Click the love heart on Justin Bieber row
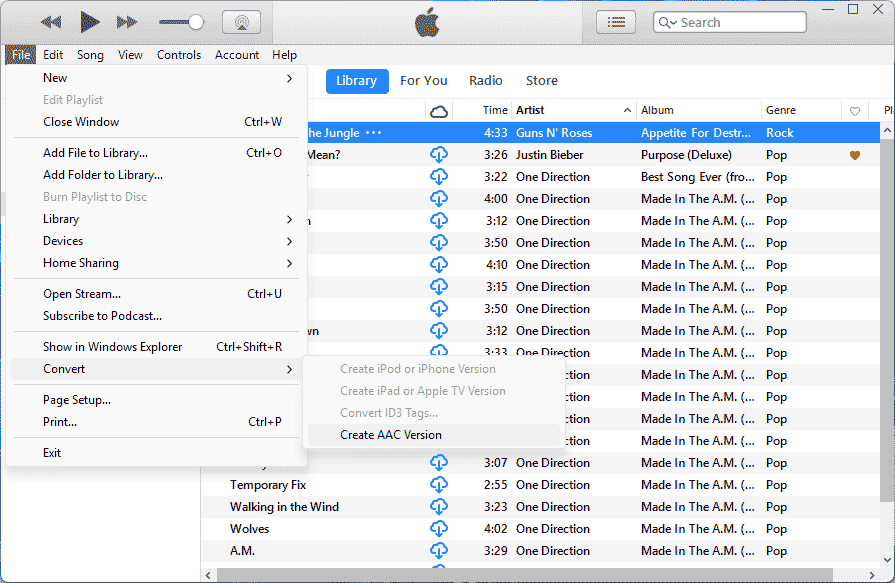The image size is (895, 583). (x=854, y=155)
